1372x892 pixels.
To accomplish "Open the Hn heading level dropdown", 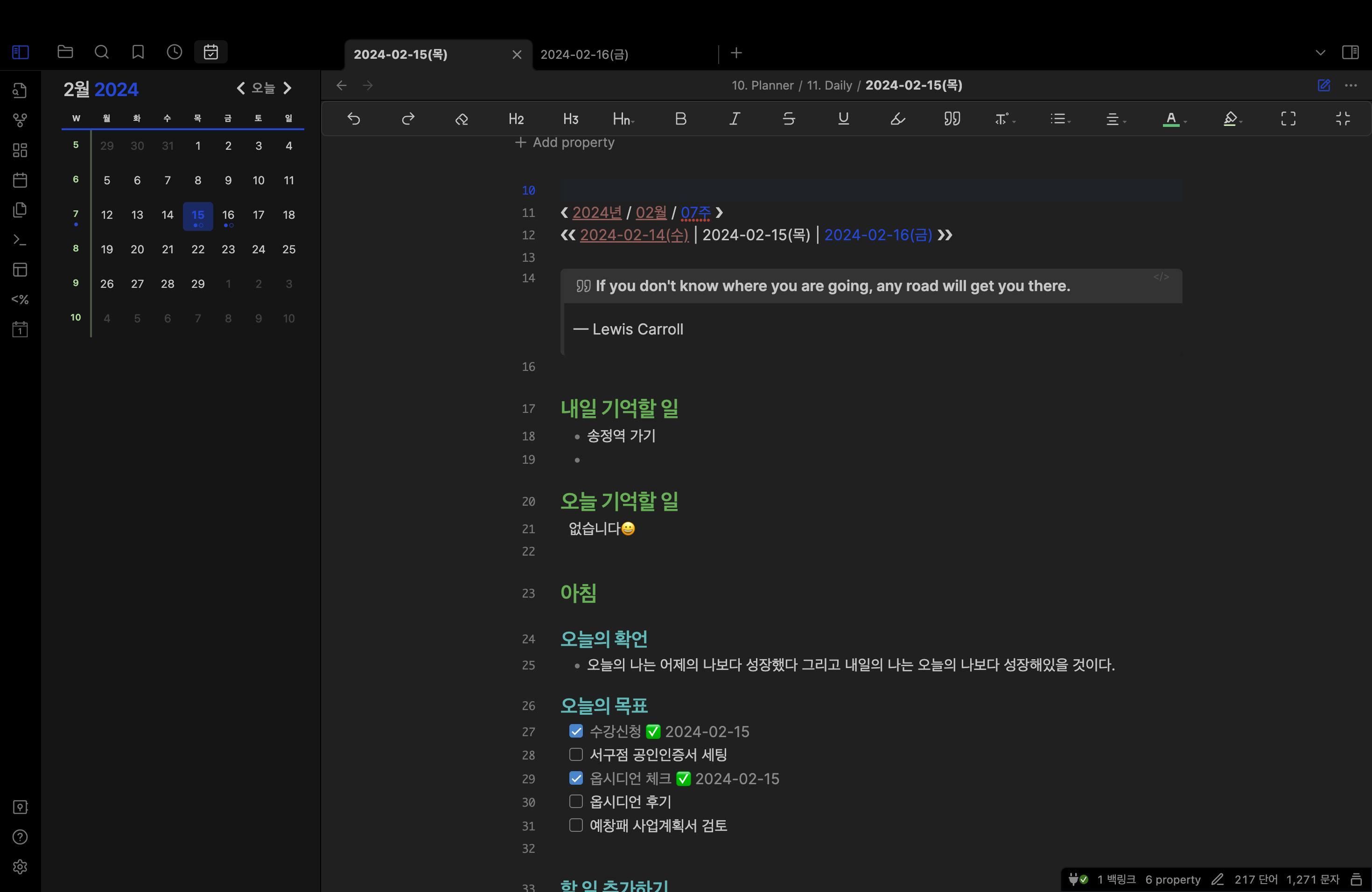I will [624, 118].
